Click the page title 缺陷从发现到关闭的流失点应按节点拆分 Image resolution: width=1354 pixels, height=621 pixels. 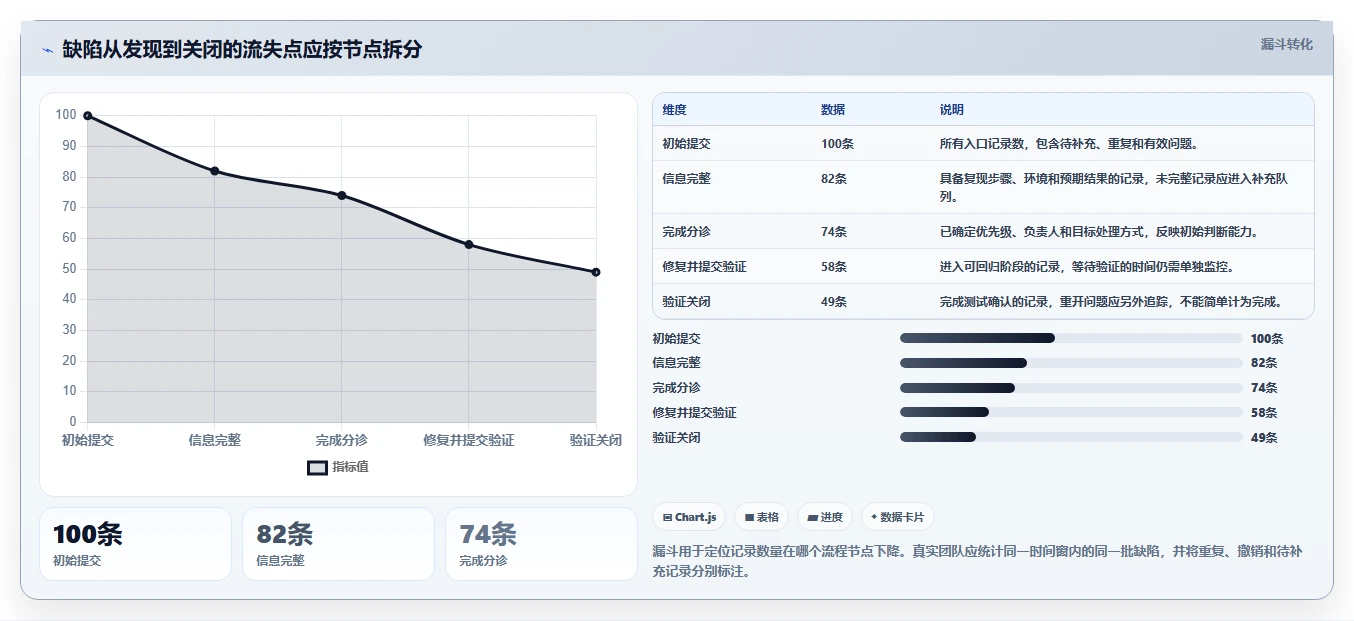(242, 49)
